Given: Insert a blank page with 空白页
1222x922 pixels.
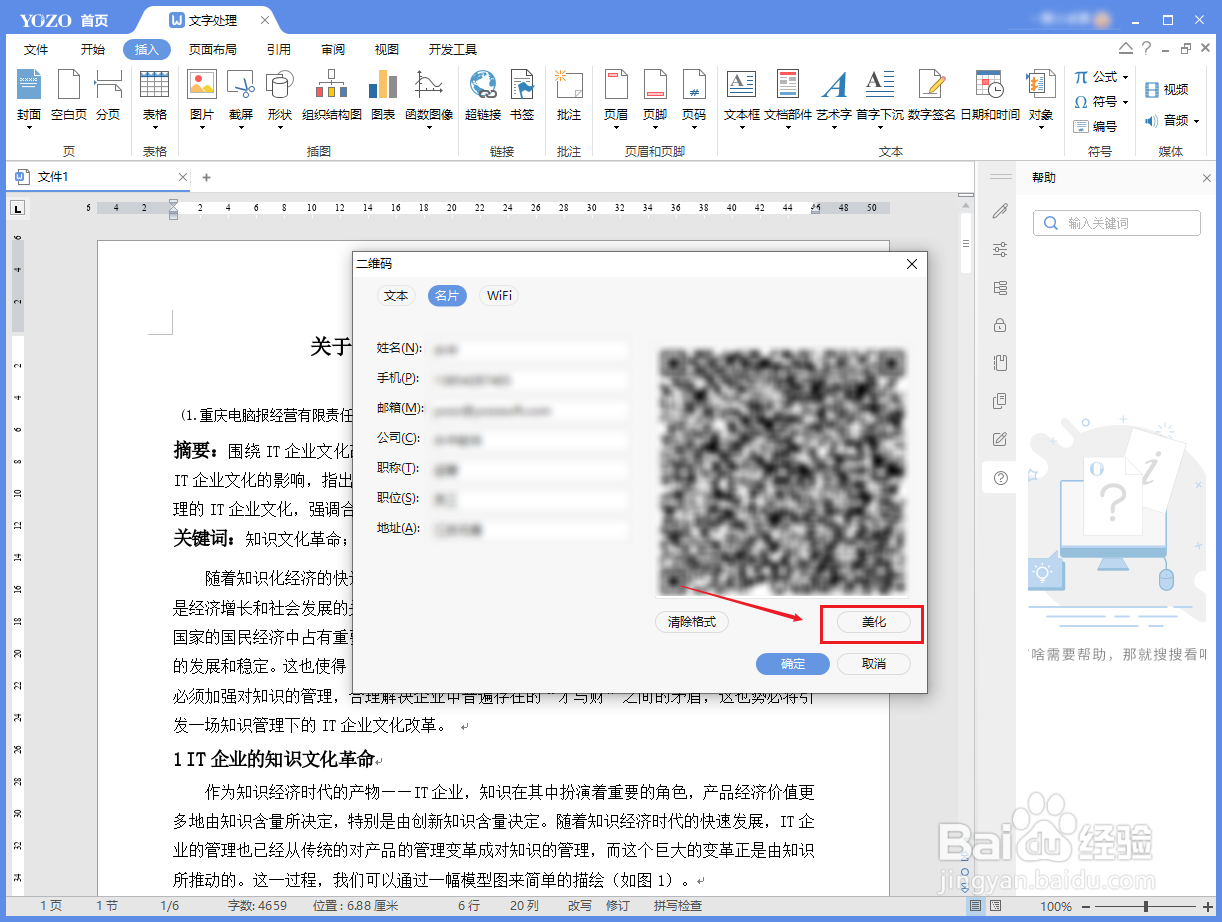Looking at the screenshot, I should tap(68, 97).
